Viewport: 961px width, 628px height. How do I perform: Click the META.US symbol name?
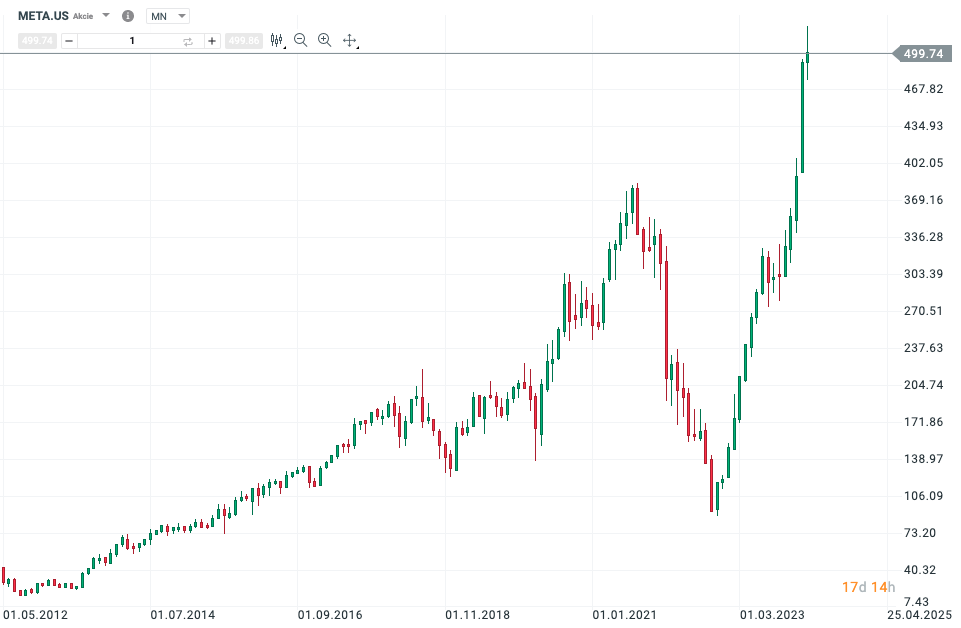click(x=43, y=16)
